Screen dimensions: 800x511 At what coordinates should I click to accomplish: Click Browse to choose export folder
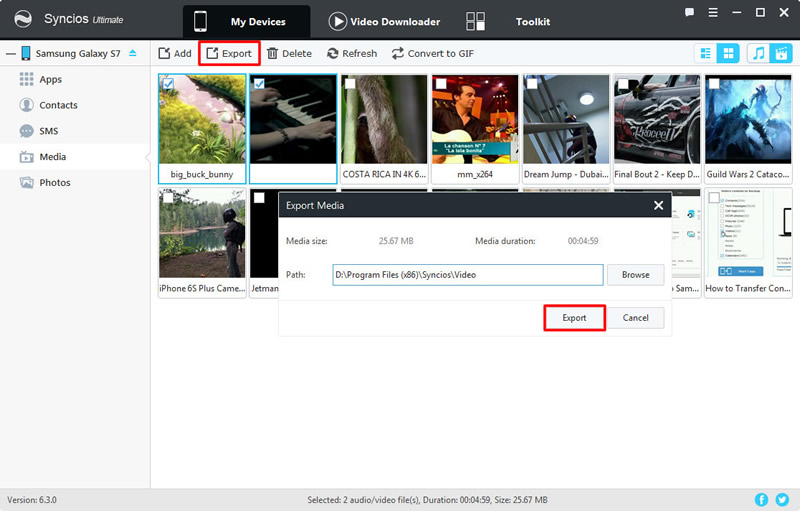[x=636, y=275]
